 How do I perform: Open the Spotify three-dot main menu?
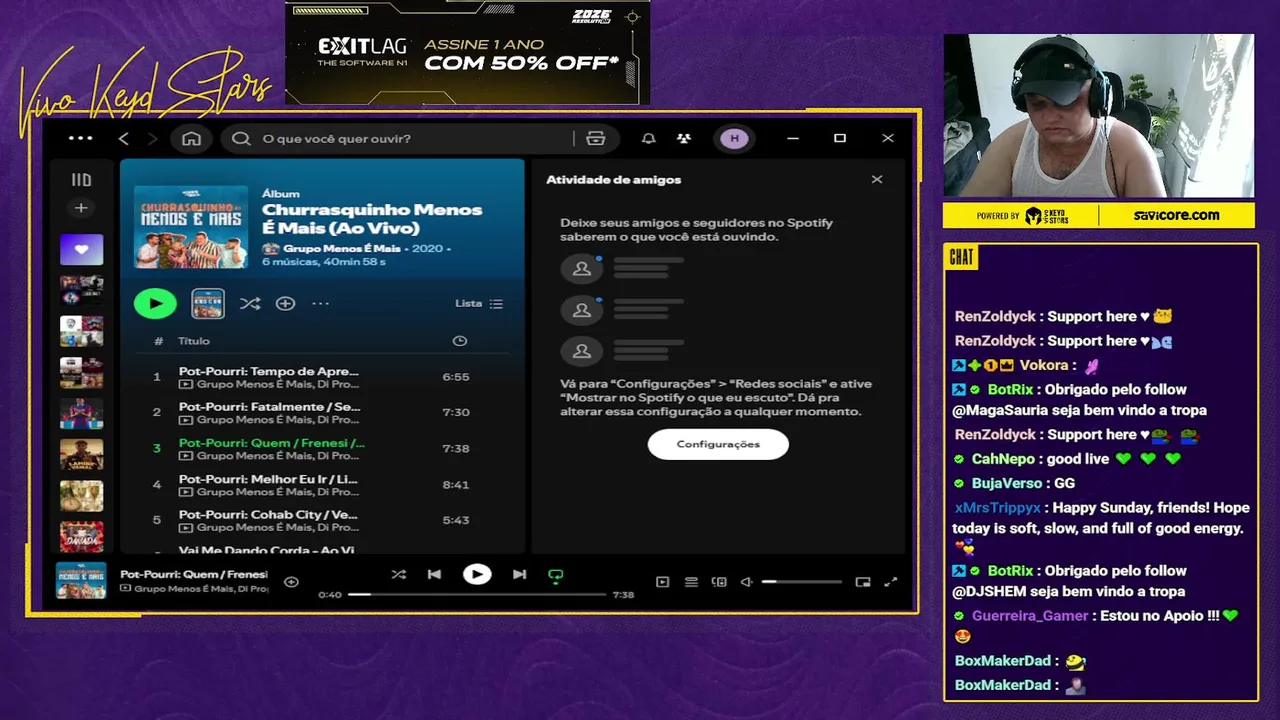click(80, 138)
